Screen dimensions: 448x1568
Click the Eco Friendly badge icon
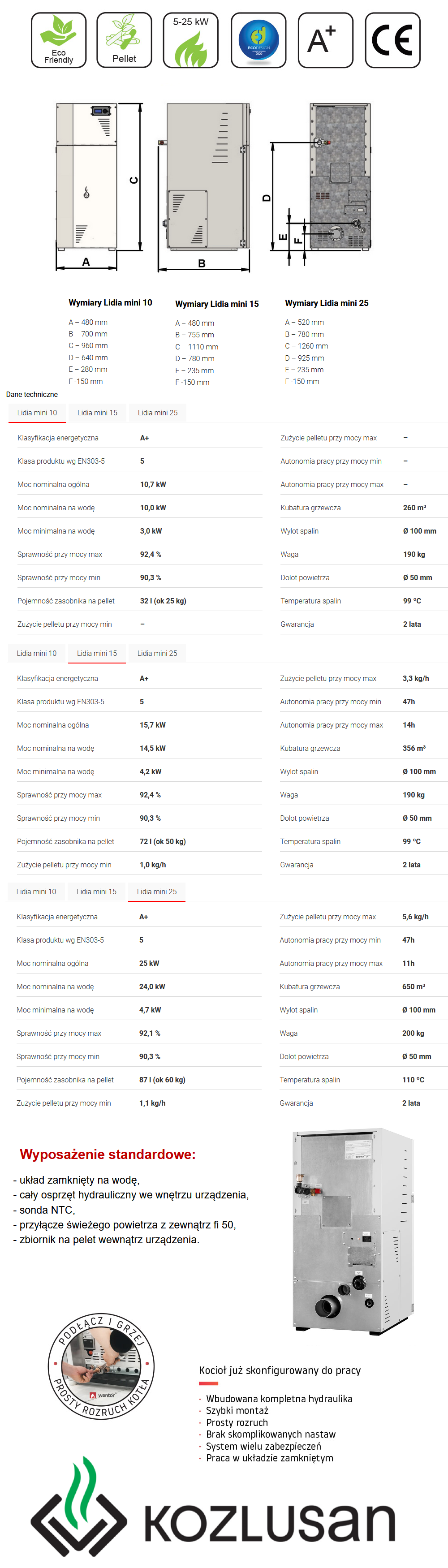(58, 40)
